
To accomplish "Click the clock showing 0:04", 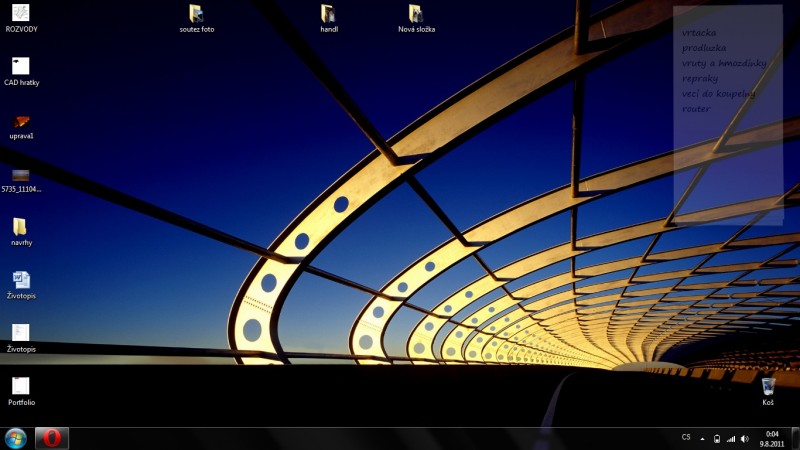I will point(771,438).
